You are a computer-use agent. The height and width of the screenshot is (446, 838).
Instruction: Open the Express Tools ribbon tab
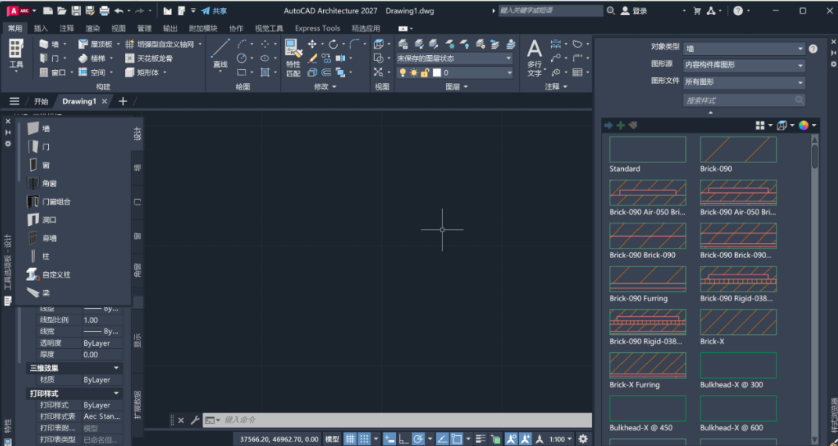[317, 29]
